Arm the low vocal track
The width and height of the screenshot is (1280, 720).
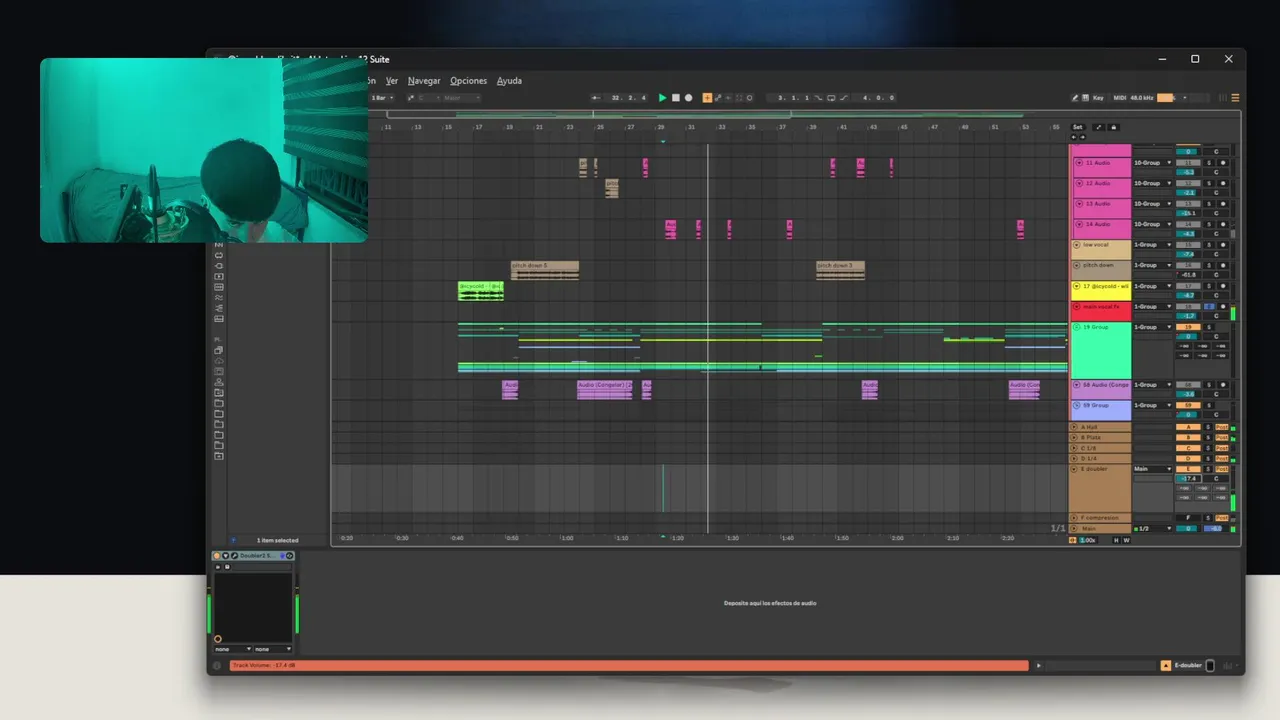click(x=1222, y=245)
